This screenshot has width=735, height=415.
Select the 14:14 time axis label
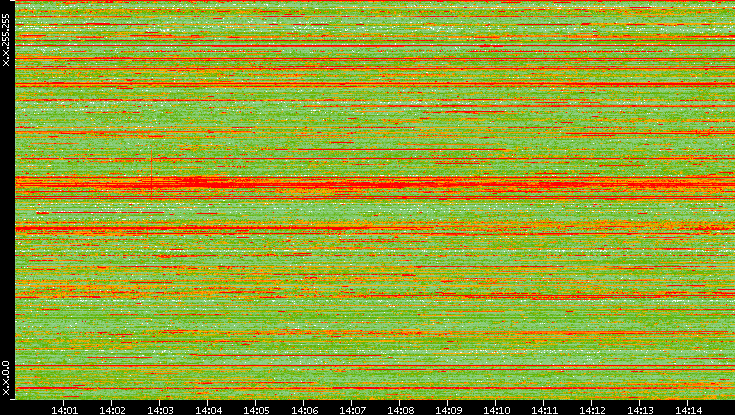point(688,410)
